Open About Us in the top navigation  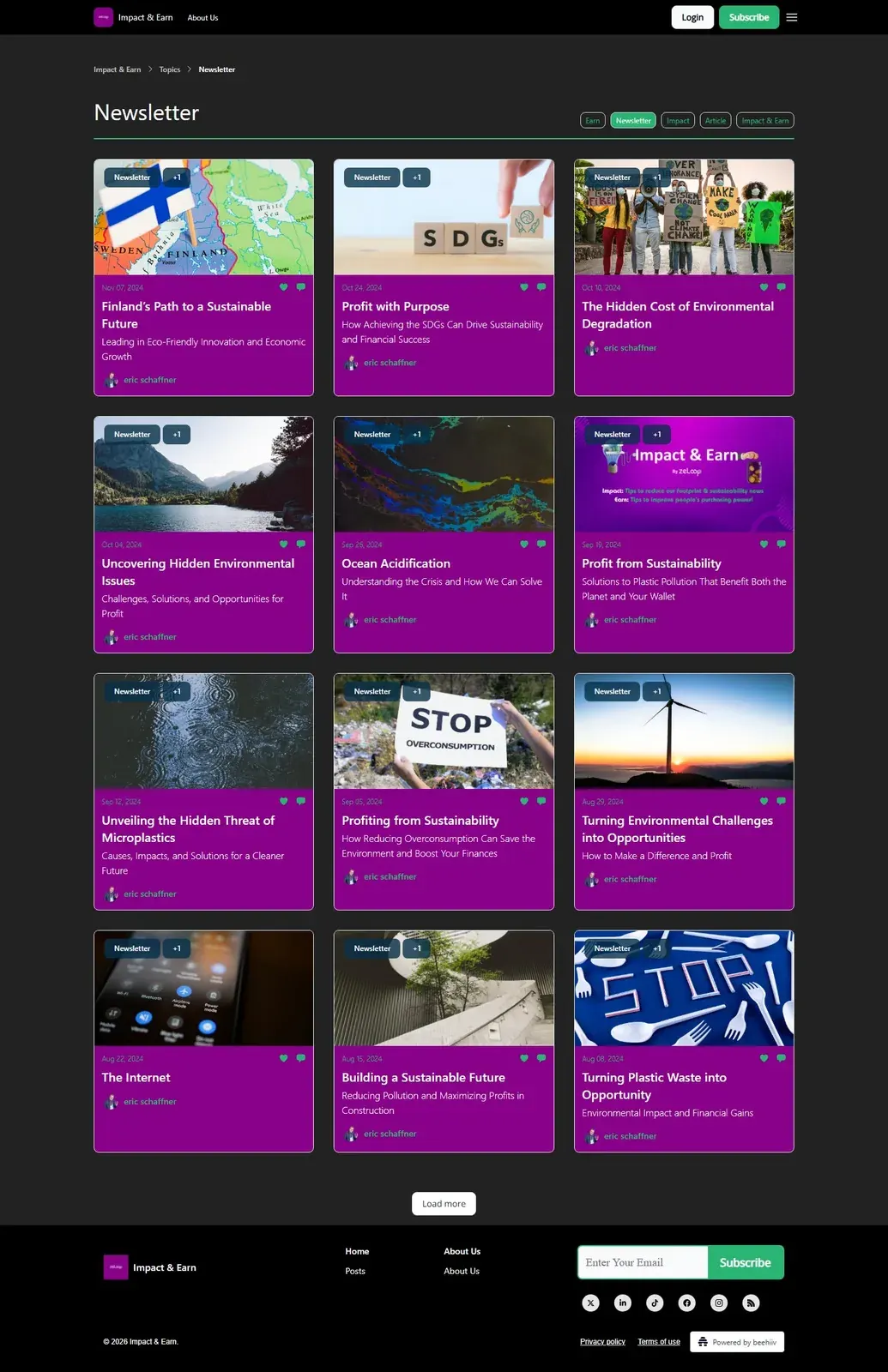click(x=202, y=17)
